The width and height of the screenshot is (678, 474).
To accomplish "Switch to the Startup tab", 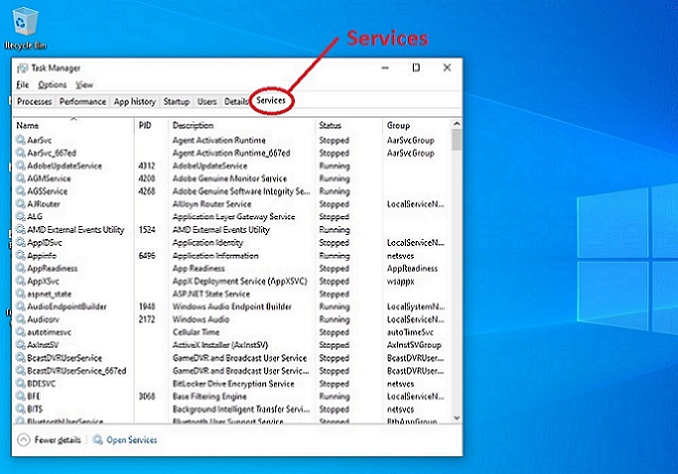I will click(x=176, y=101).
